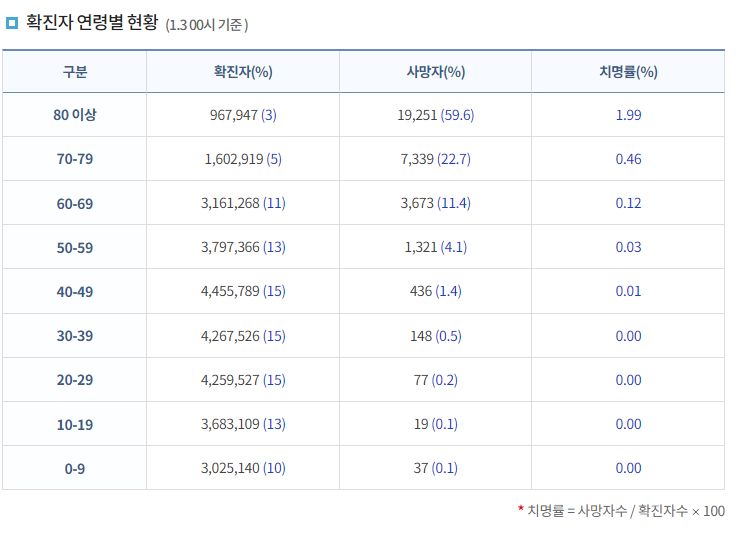Select the 0-9 row label

75,469
